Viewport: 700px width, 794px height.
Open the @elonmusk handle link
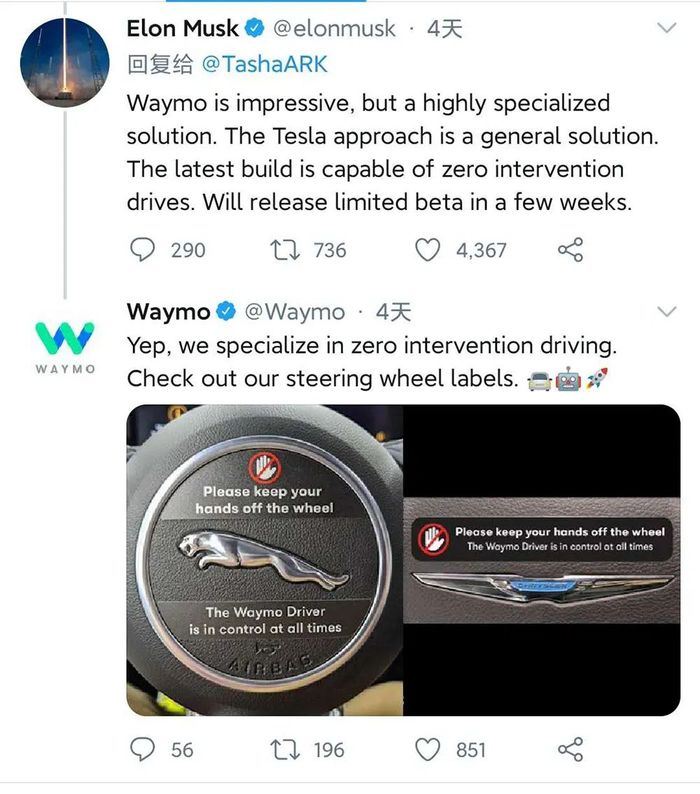coord(334,28)
